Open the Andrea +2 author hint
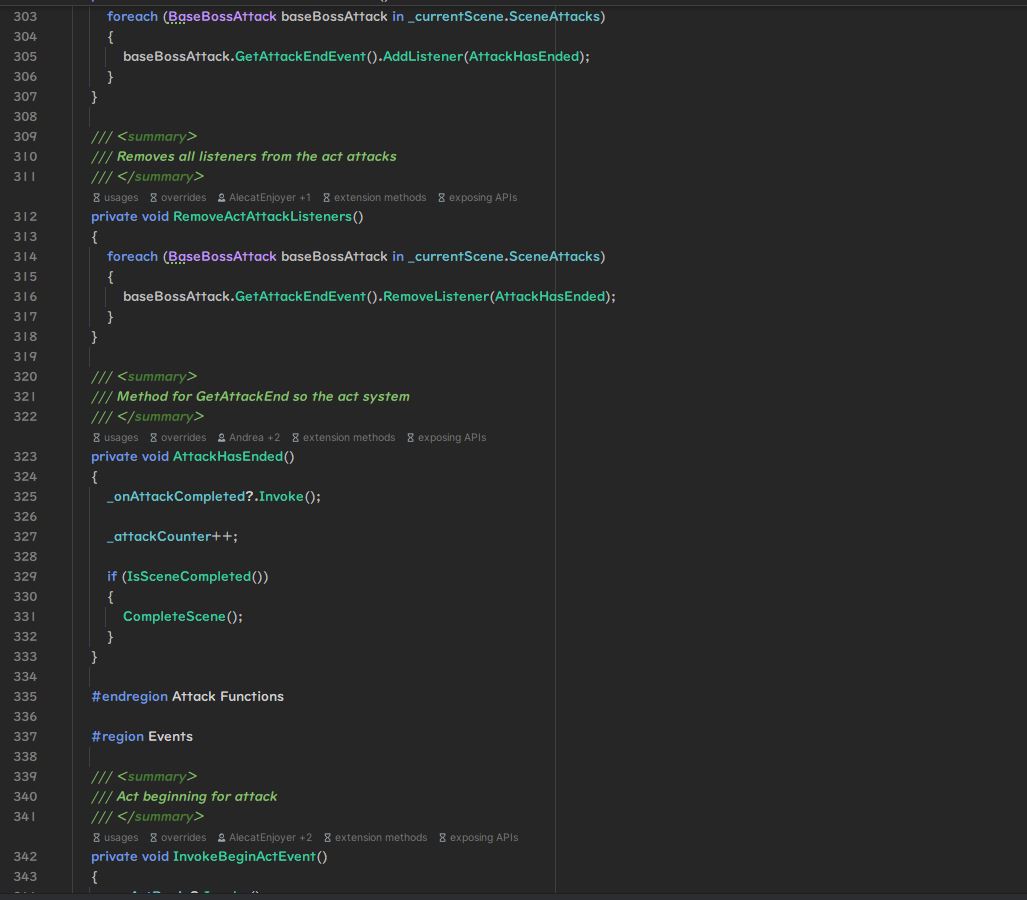The image size is (1027, 900). point(249,438)
